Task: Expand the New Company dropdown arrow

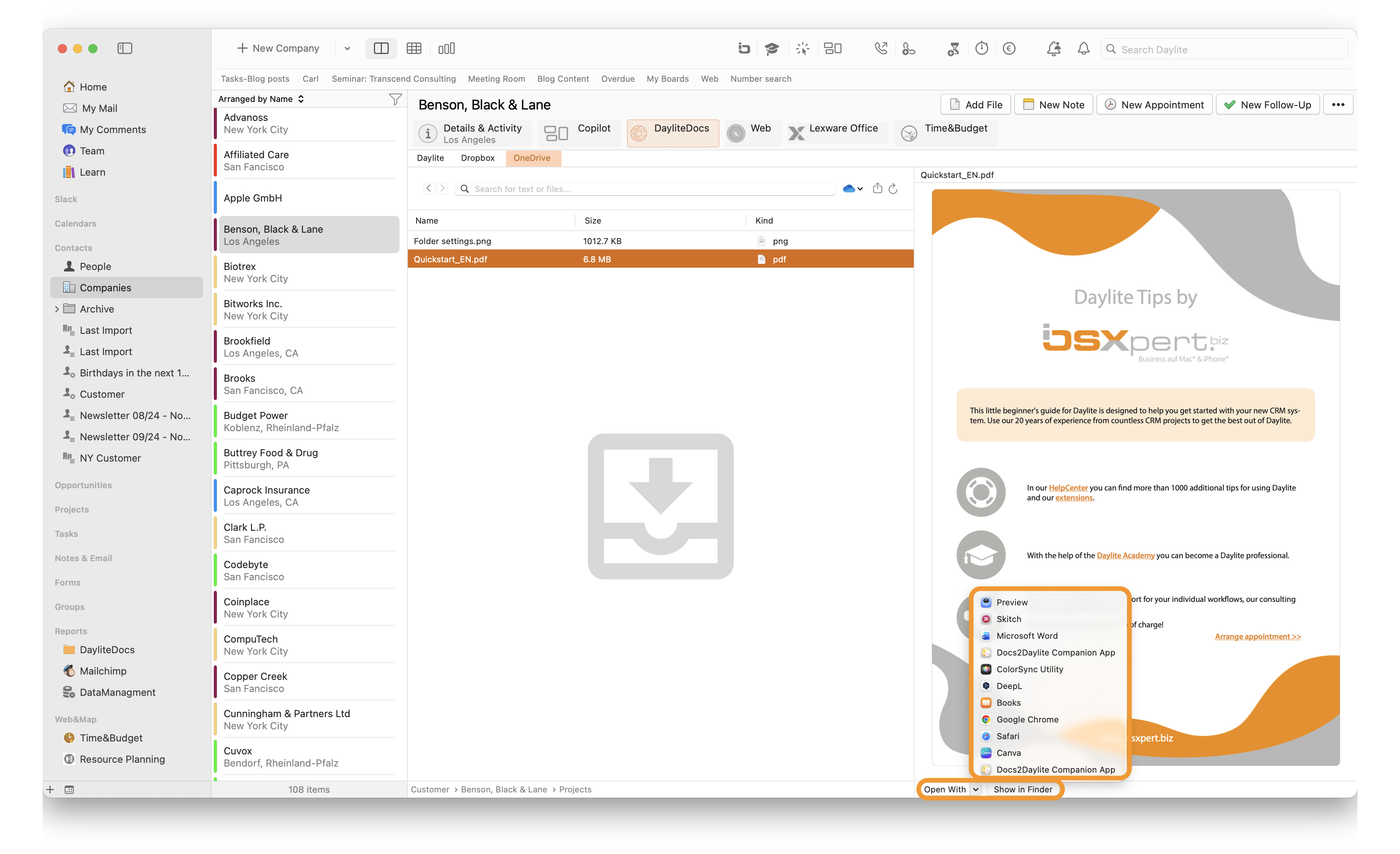Action: point(347,48)
